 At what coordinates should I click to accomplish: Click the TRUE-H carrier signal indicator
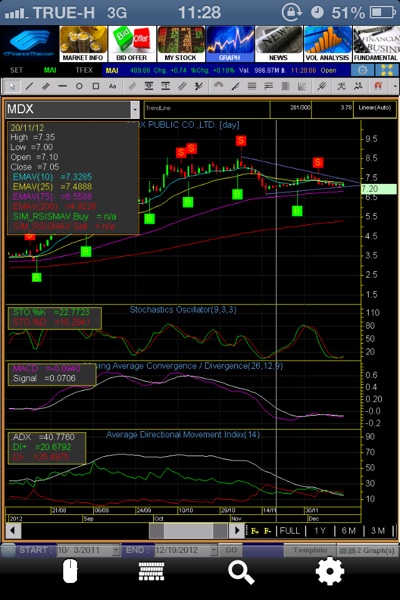click(x=50, y=13)
